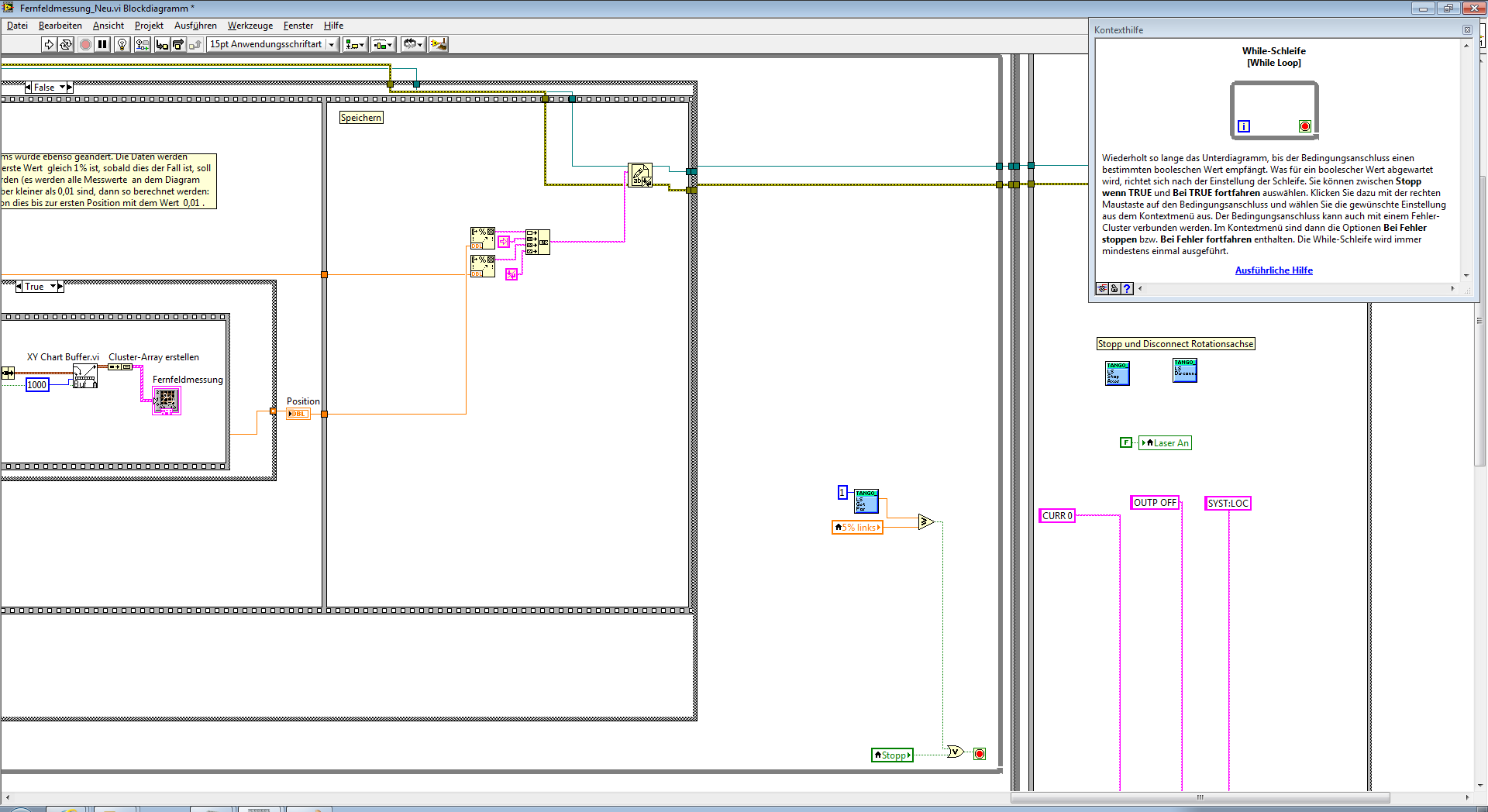Open the Reorder dropdown
The height and width of the screenshot is (812, 1488).
point(413,44)
